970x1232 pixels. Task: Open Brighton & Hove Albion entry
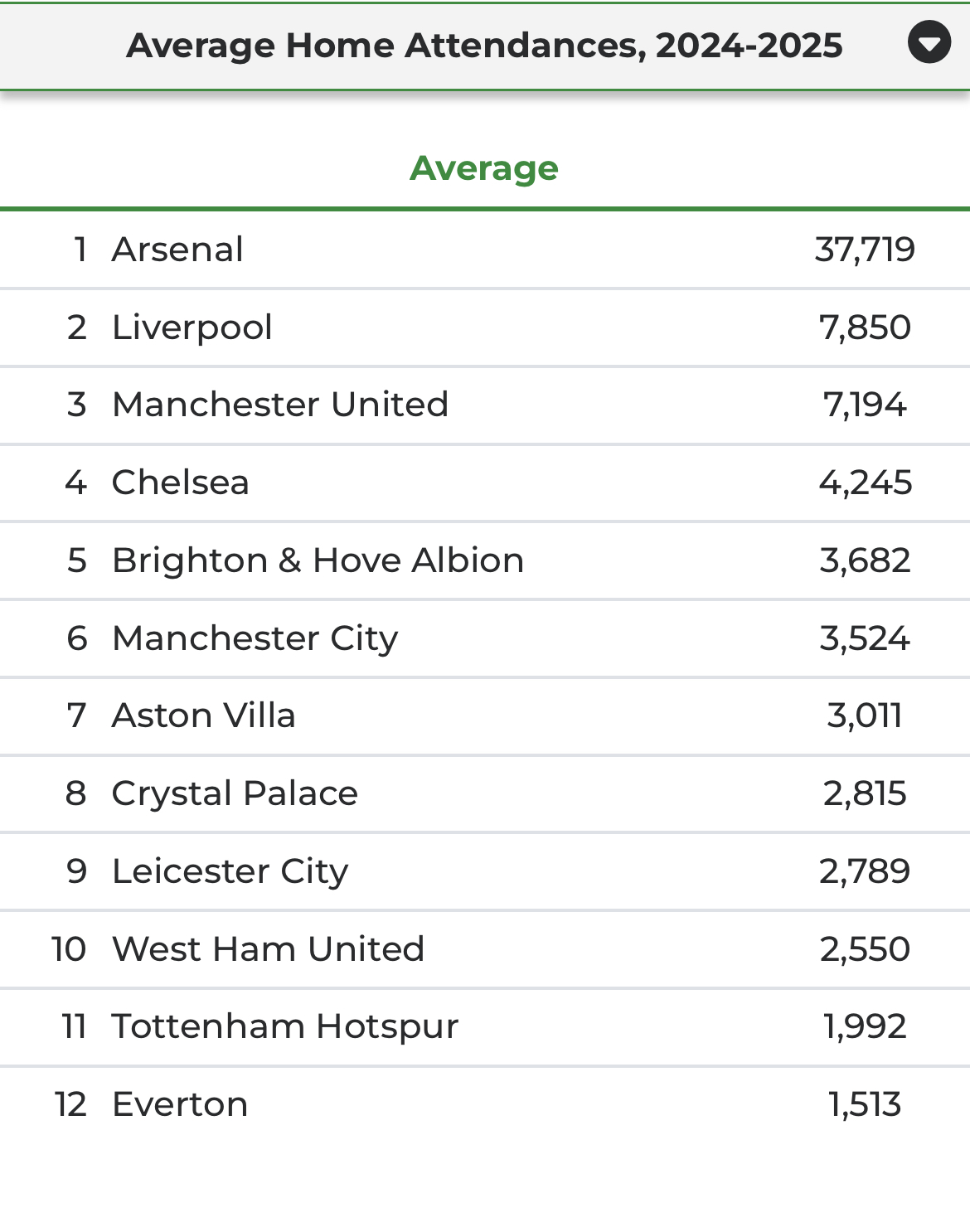tap(318, 560)
